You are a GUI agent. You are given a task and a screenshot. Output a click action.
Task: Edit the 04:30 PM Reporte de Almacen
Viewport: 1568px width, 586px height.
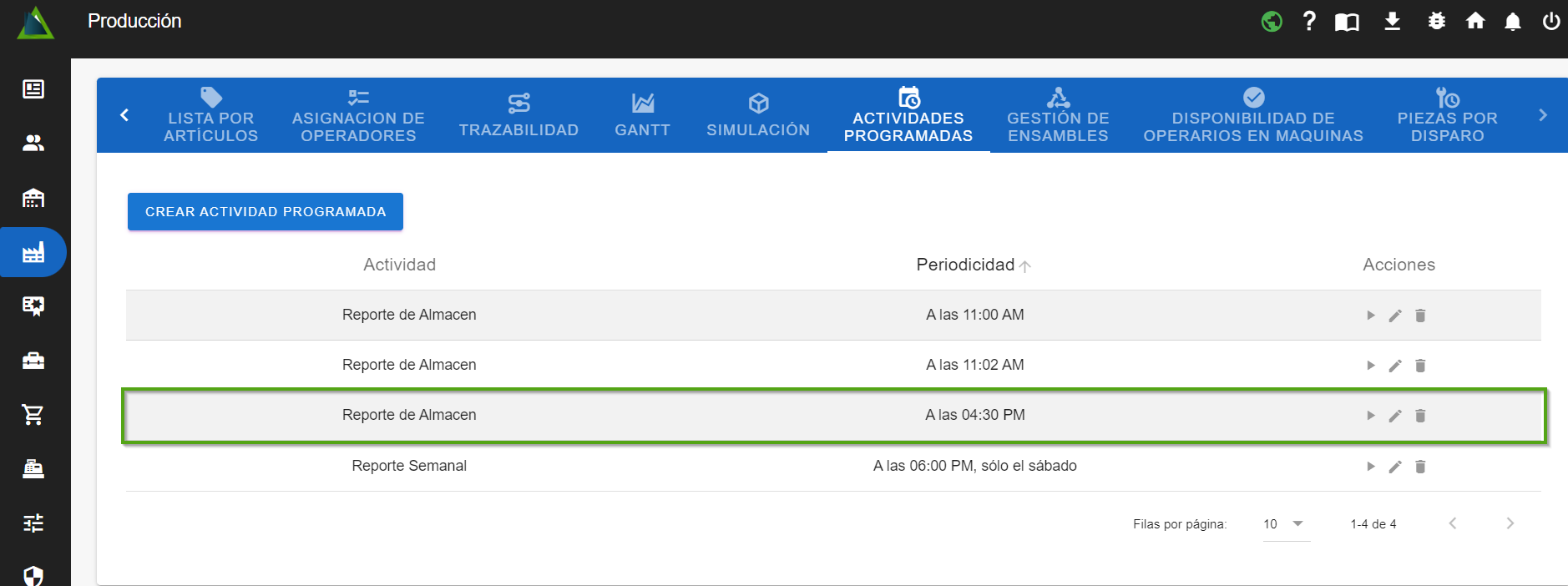tap(1395, 416)
